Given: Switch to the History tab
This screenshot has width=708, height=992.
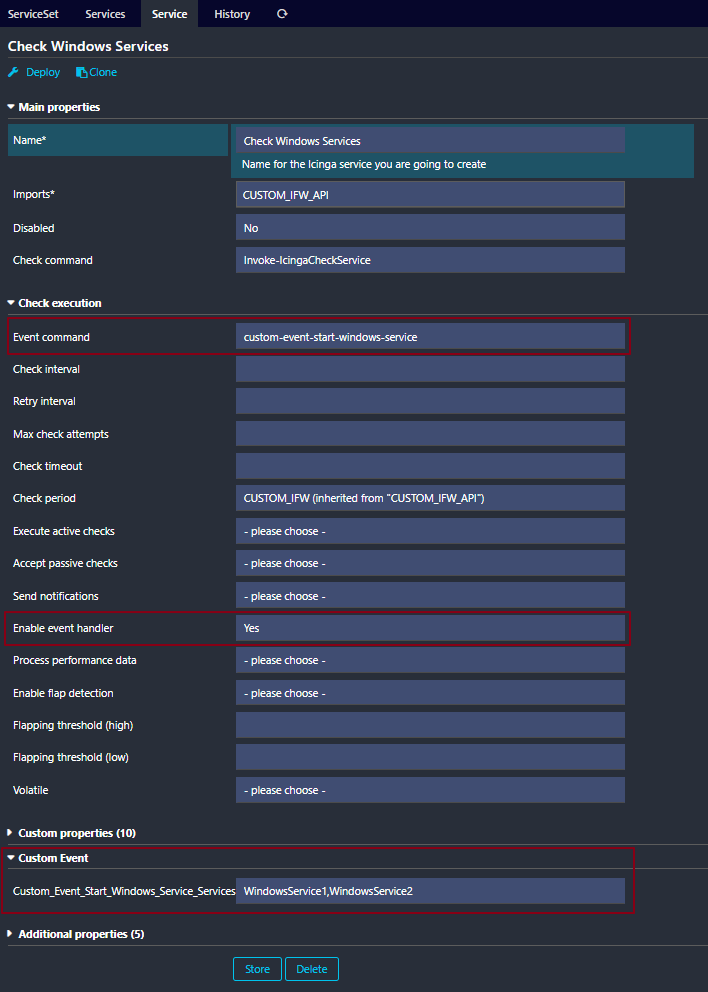Looking at the screenshot, I should click(232, 14).
